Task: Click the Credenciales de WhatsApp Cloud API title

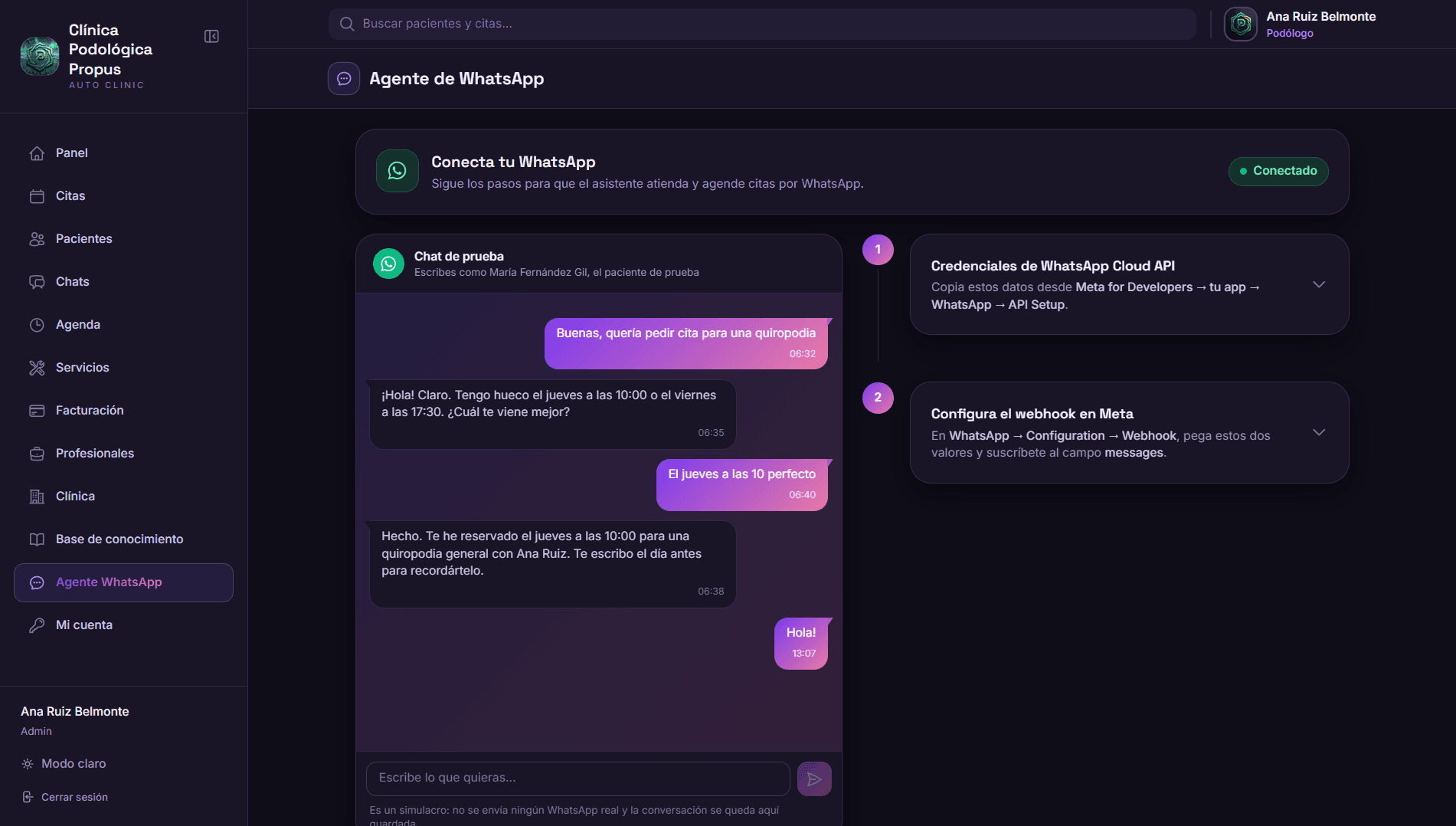Action: 1052,266
